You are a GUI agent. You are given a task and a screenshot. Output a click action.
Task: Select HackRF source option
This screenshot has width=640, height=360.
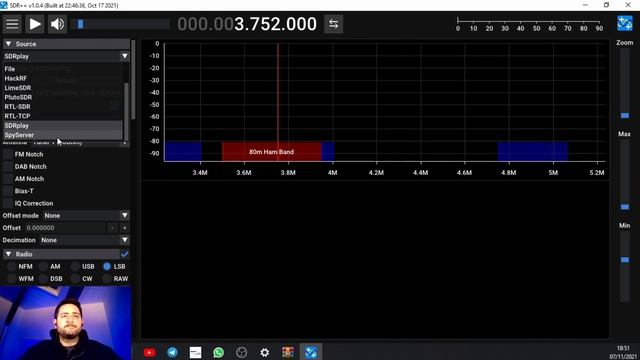pos(63,78)
